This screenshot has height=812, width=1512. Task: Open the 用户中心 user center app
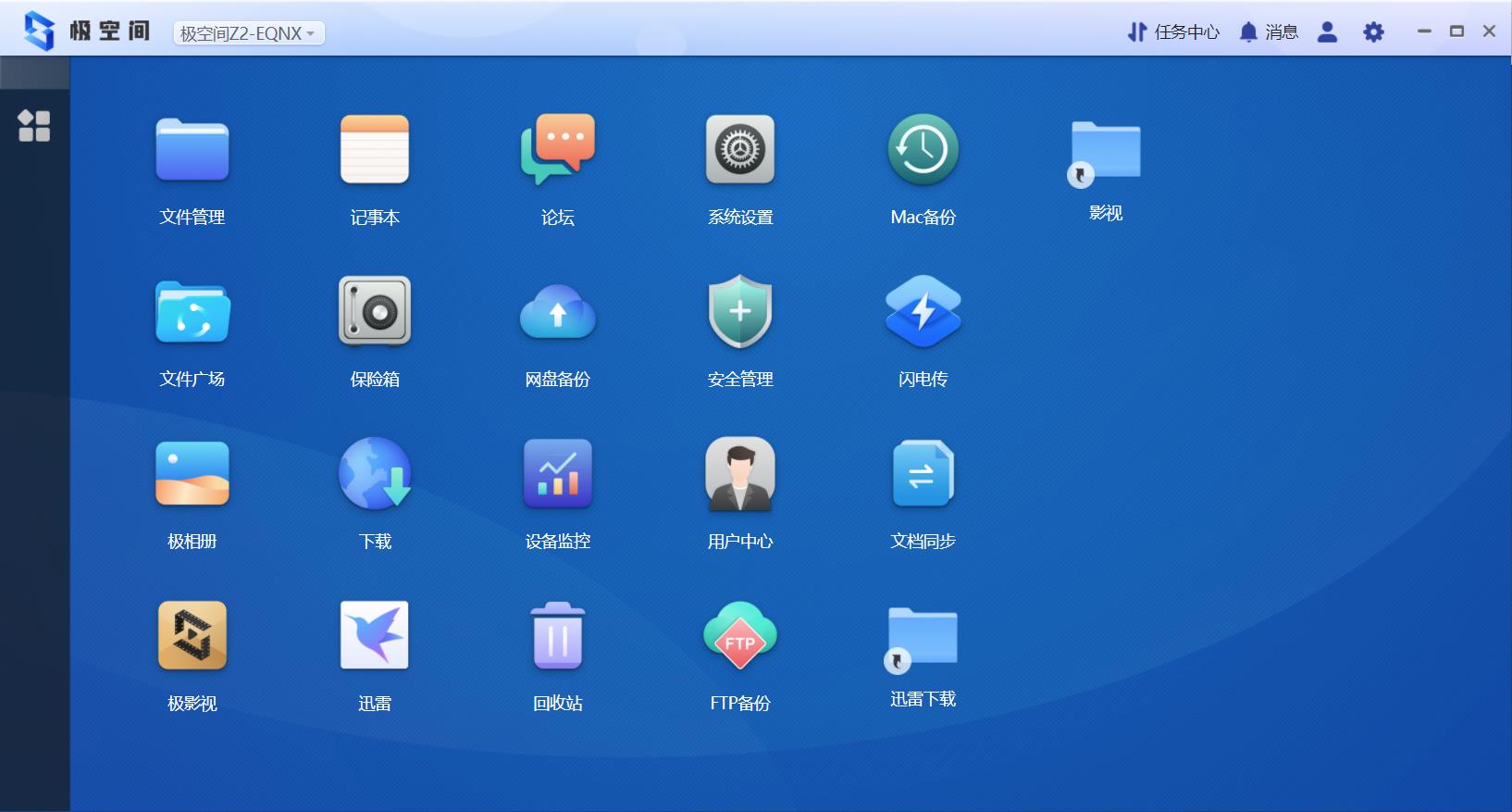(x=740, y=474)
